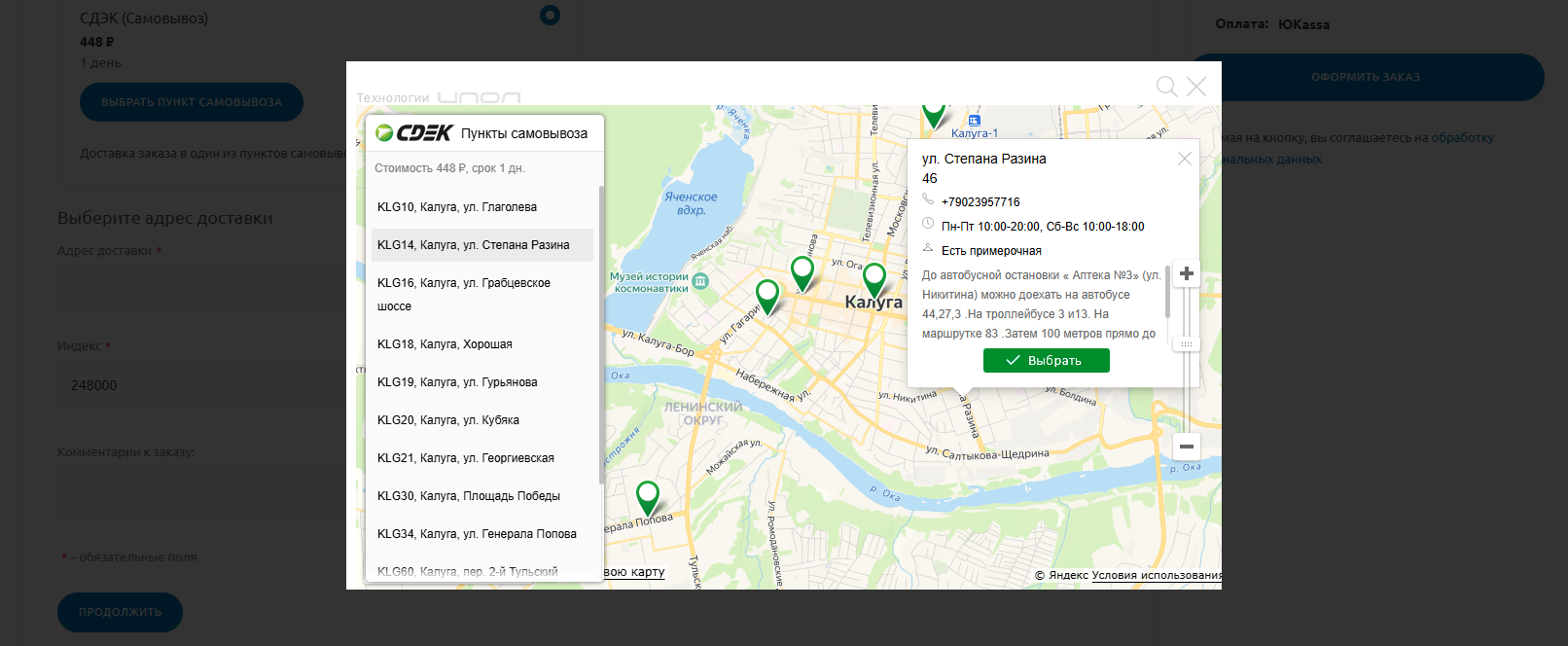Pick KLG34 ул. Генерала Попова from the list

point(477,534)
